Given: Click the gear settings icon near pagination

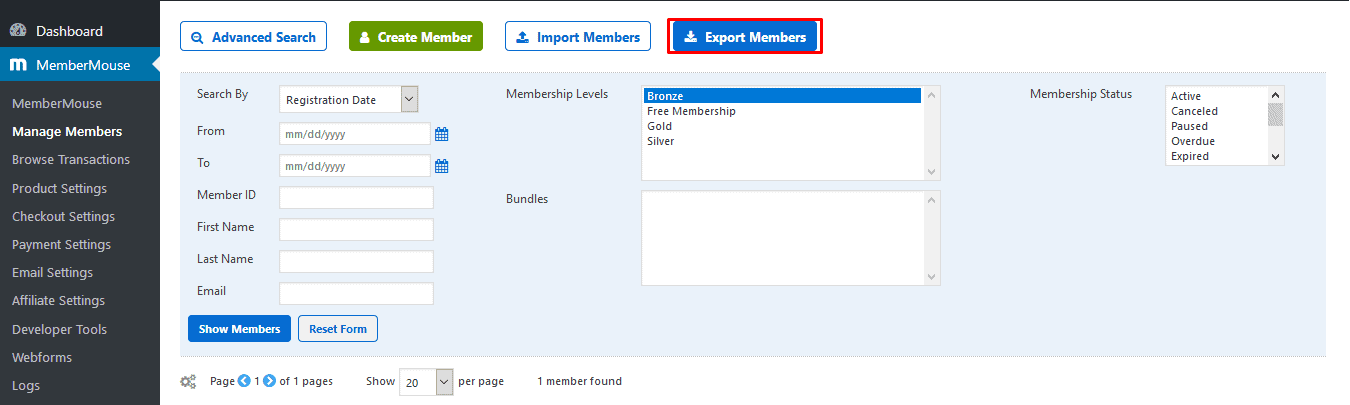Looking at the screenshot, I should pyautogui.click(x=188, y=381).
